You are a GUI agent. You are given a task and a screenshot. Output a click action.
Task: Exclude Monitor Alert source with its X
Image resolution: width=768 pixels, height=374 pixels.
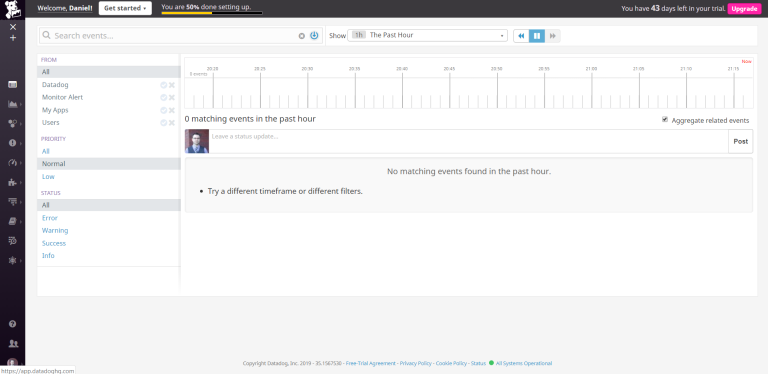[x=172, y=97]
